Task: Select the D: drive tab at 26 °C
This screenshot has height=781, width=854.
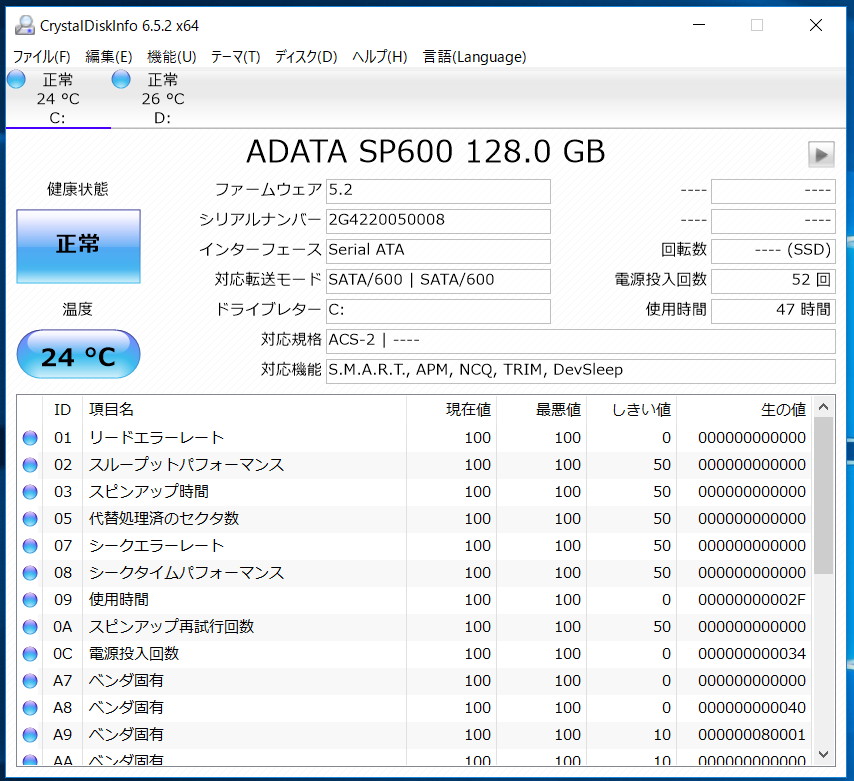Action: (x=162, y=99)
